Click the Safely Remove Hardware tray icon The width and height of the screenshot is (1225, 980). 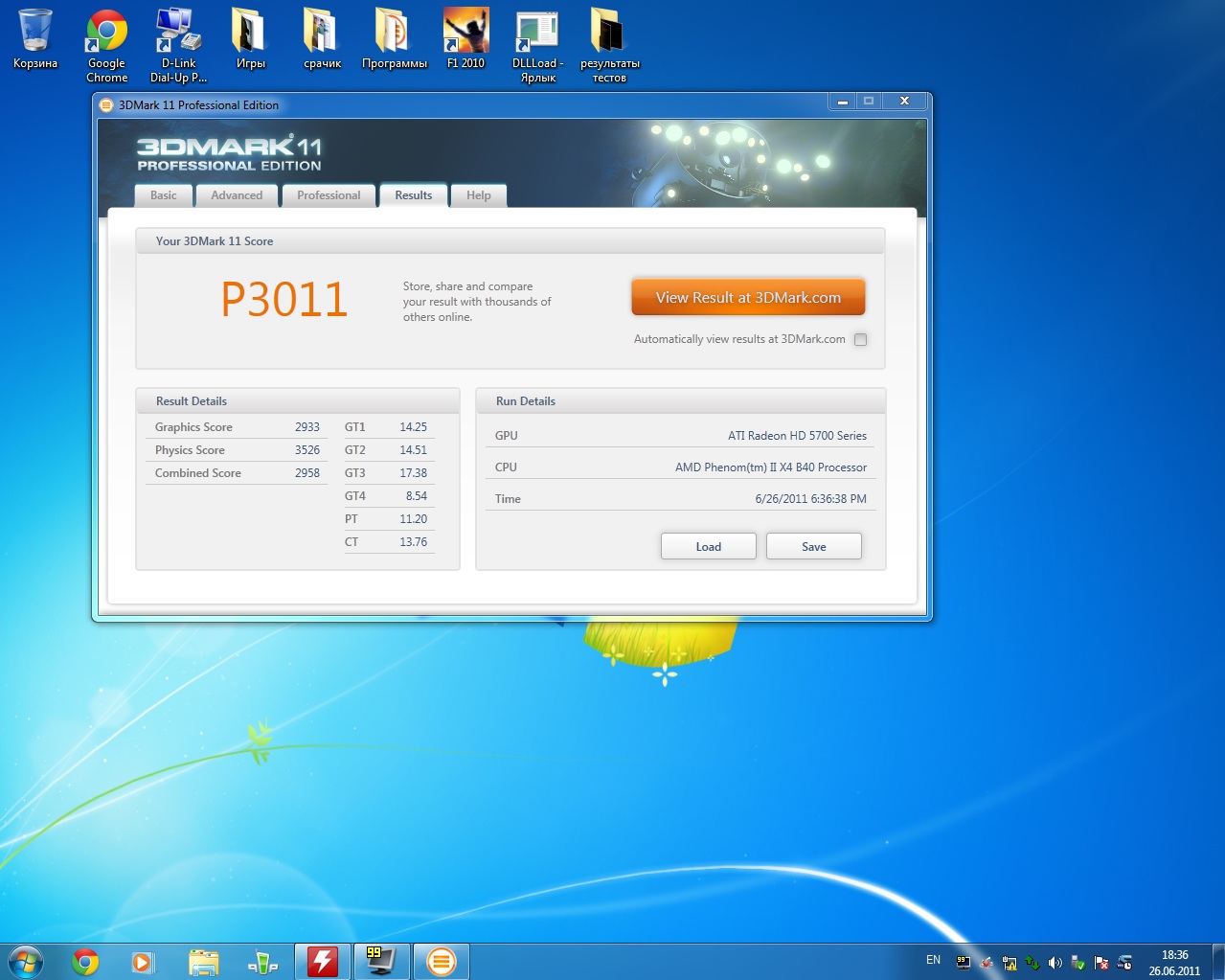[x=1078, y=963]
